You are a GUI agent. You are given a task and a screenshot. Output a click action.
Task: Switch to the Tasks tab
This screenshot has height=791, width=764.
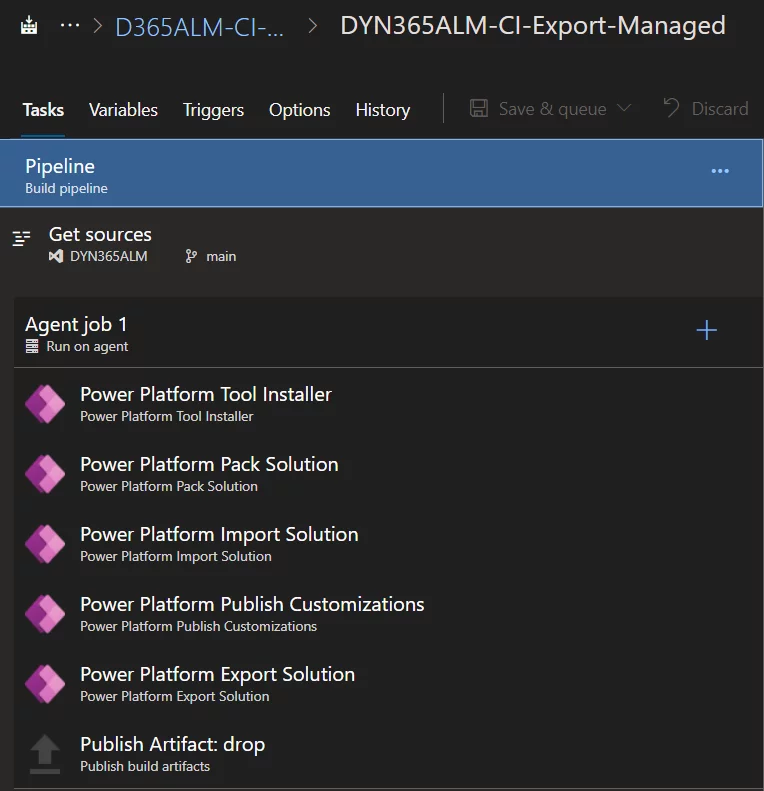point(43,110)
